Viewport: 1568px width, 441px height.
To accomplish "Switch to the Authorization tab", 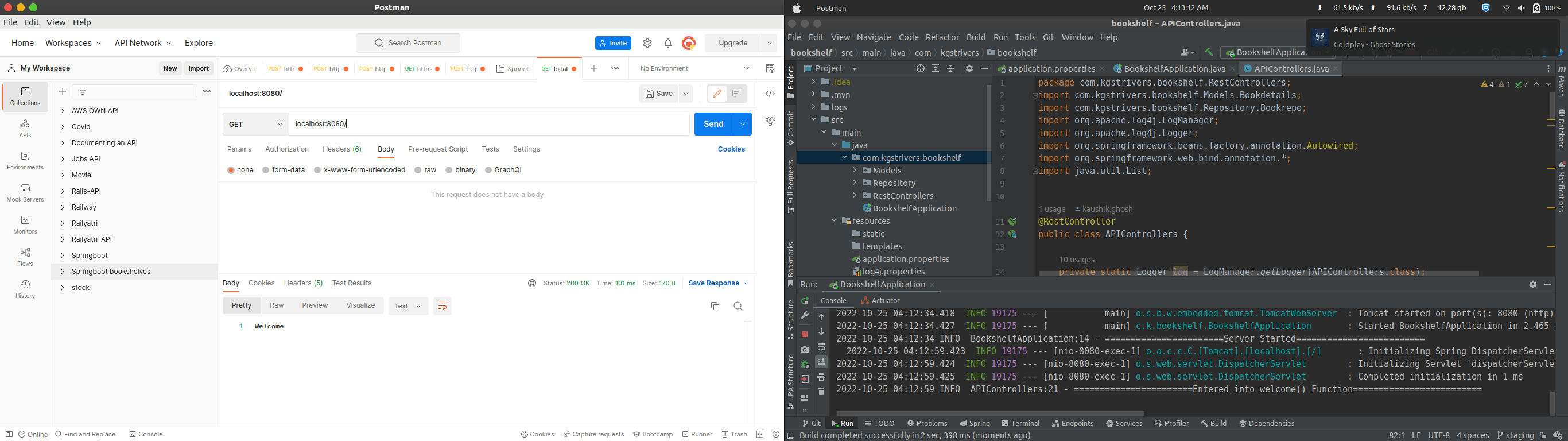I will (x=287, y=149).
